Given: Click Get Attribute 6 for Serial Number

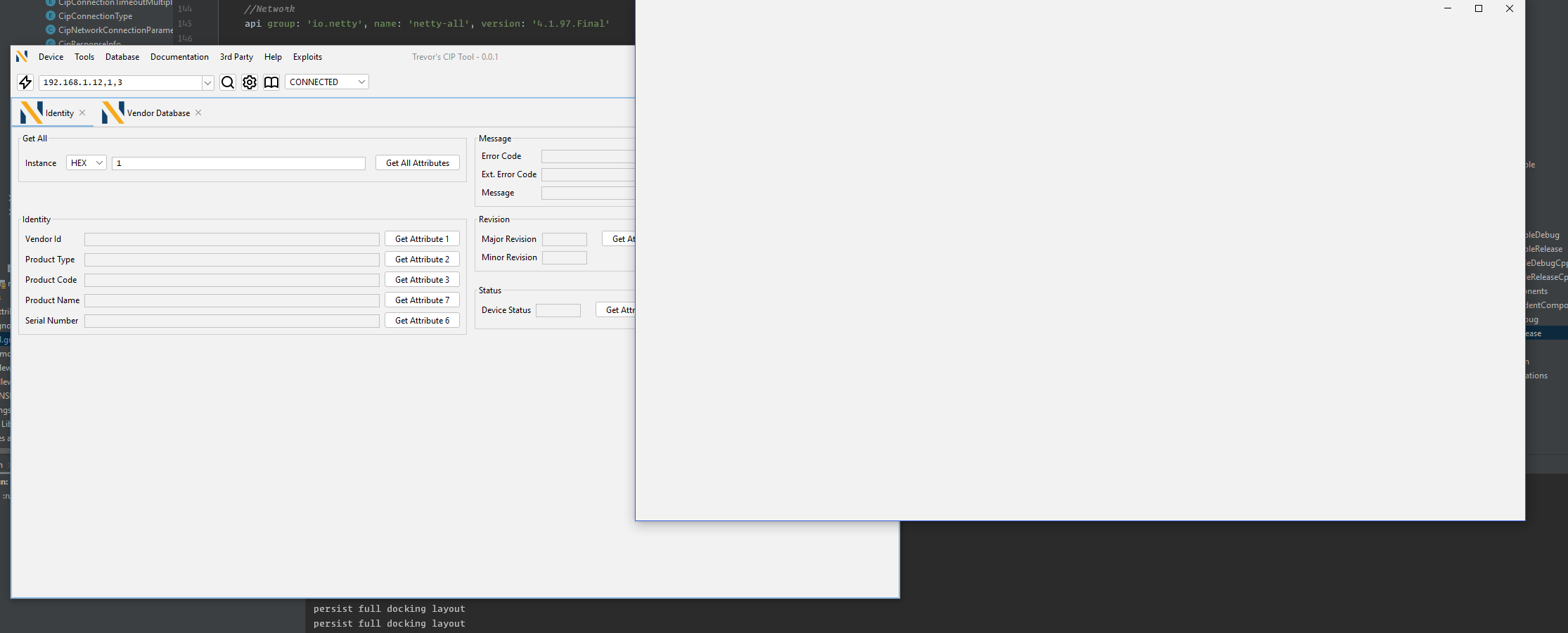Looking at the screenshot, I should (422, 320).
